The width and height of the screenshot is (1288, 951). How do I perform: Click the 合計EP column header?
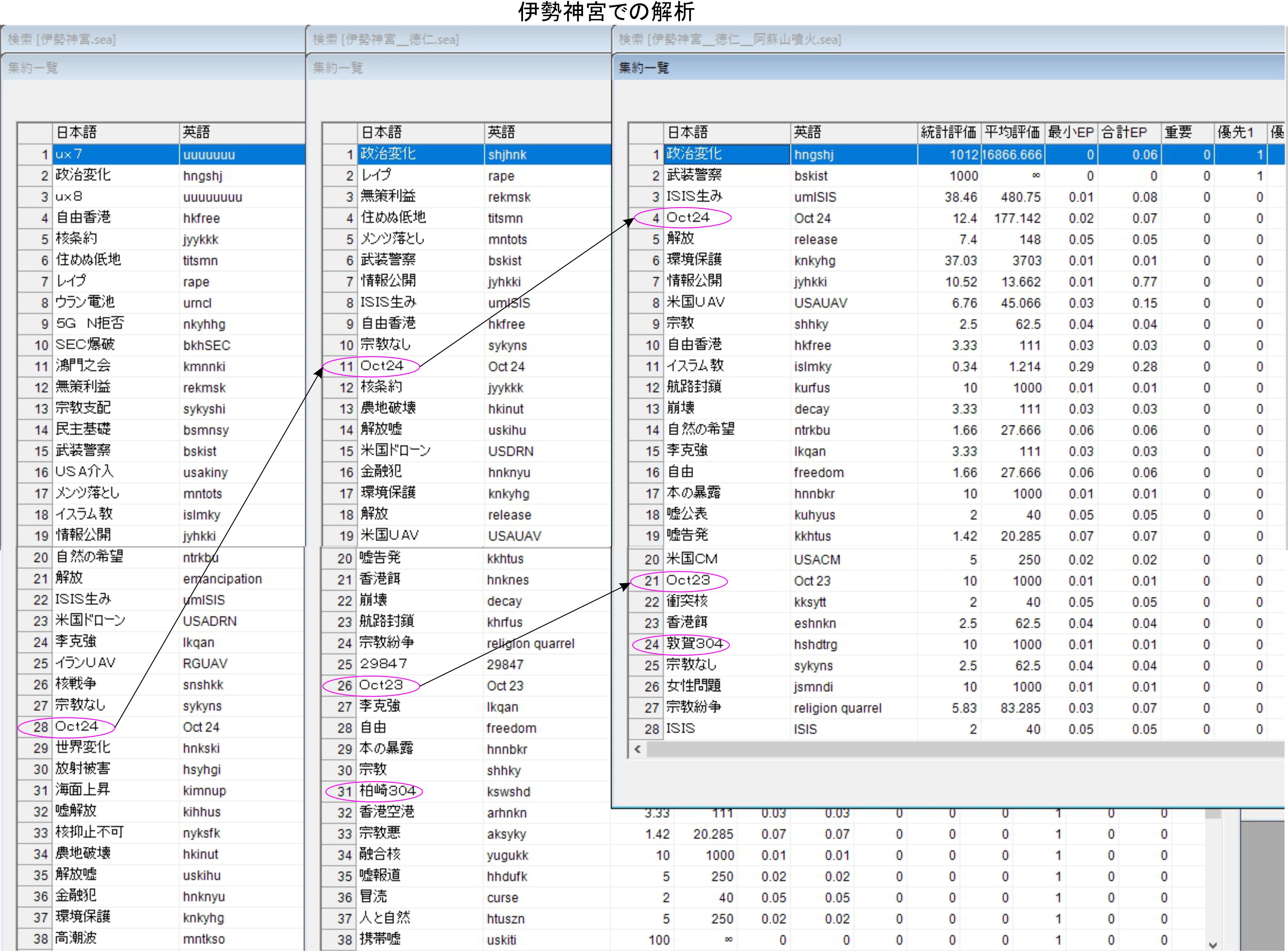point(1124,132)
